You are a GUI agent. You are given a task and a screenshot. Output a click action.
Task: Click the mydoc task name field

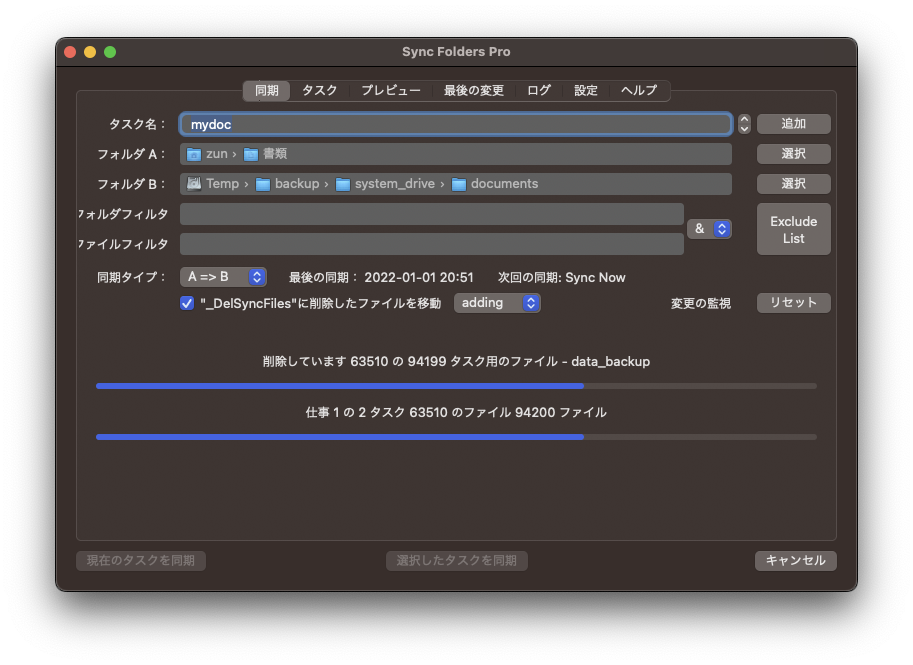click(455, 124)
